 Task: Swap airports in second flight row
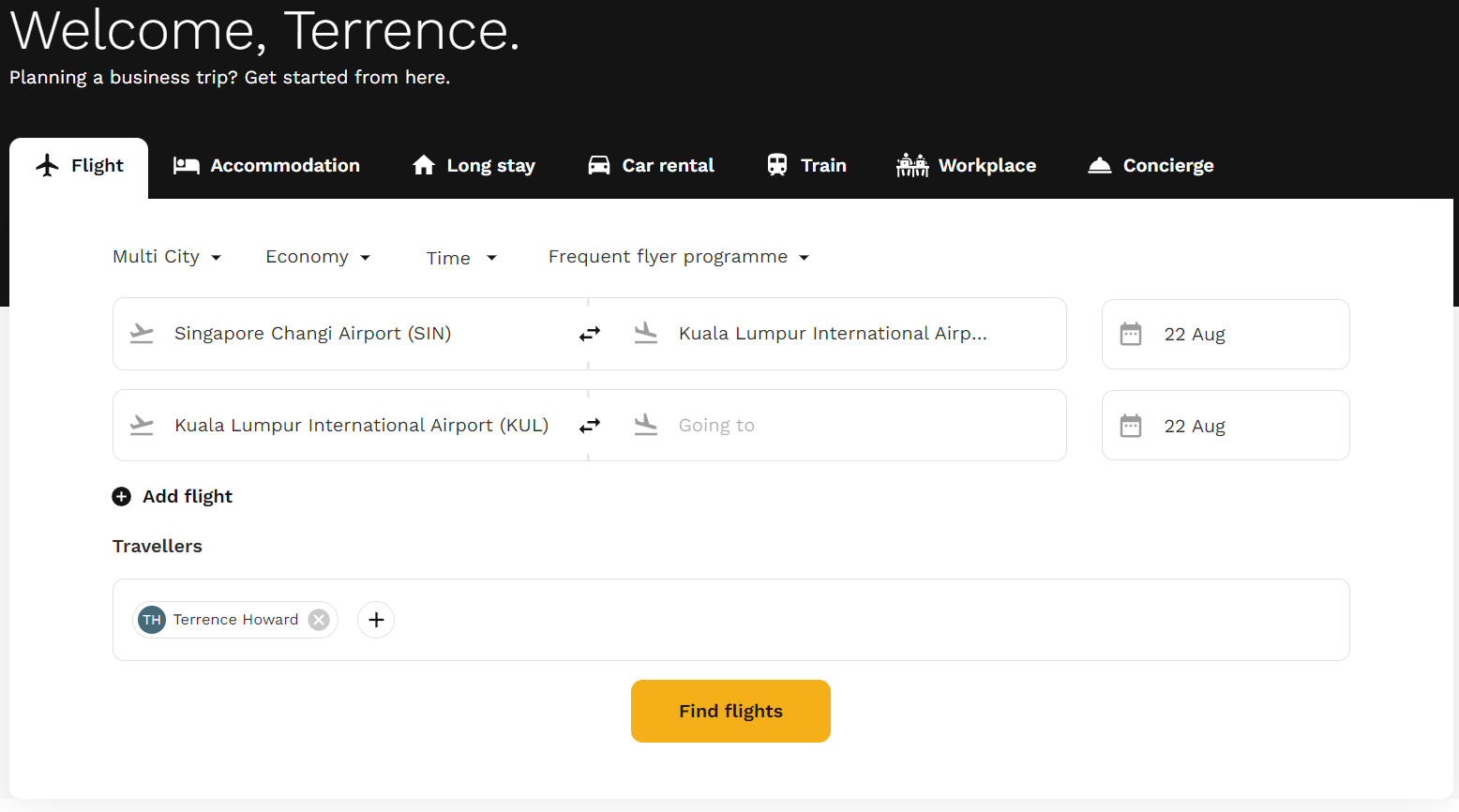click(589, 426)
